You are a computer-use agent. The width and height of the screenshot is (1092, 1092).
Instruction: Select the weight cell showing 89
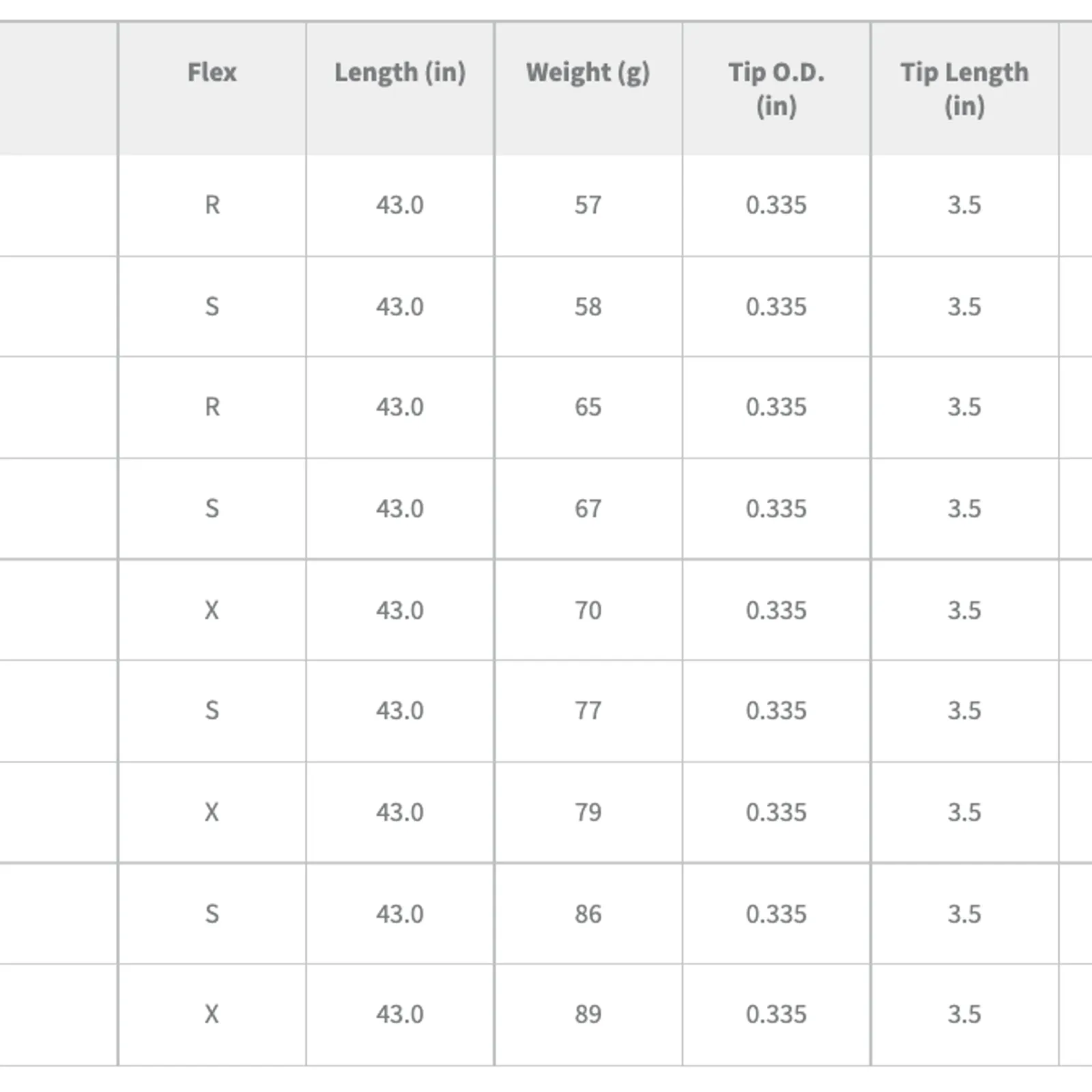pos(588,1015)
